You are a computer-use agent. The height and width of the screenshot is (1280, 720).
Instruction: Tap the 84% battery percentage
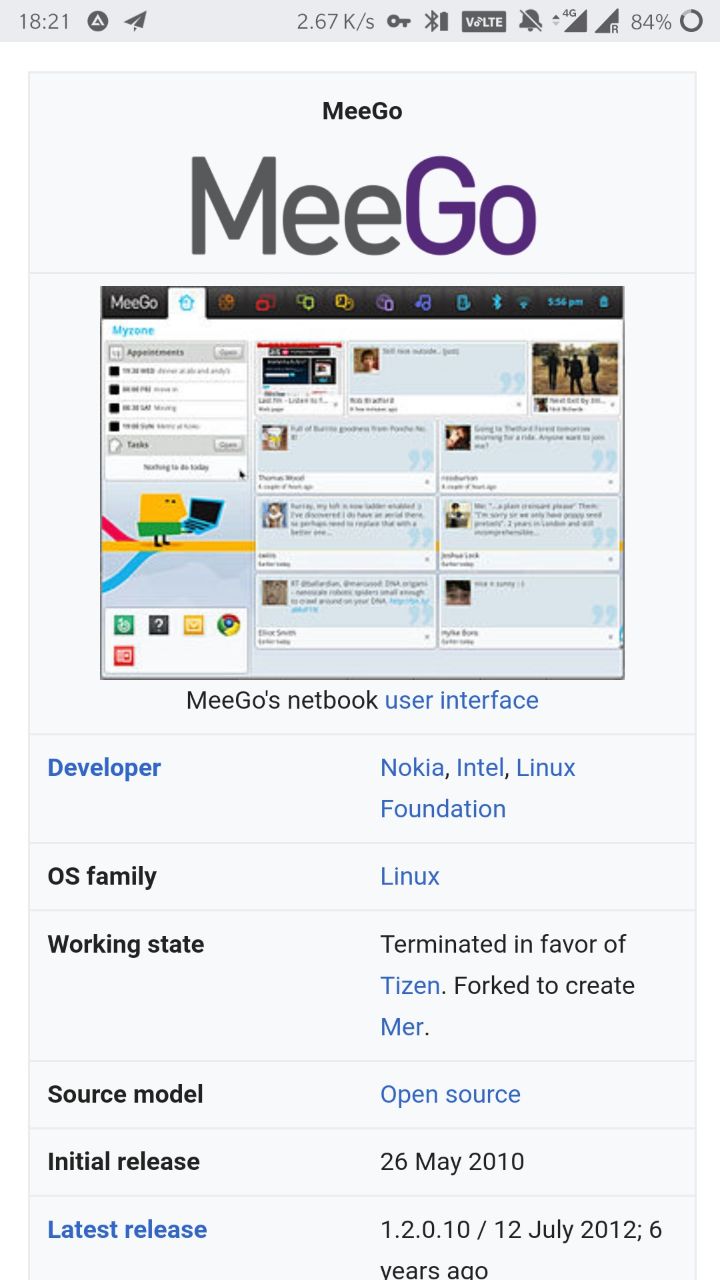(651, 21)
